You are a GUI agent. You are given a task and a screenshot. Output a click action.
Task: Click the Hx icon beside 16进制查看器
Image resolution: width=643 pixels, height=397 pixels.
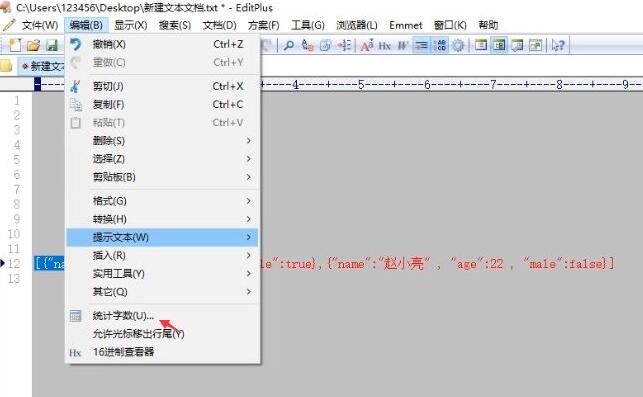click(x=75, y=353)
